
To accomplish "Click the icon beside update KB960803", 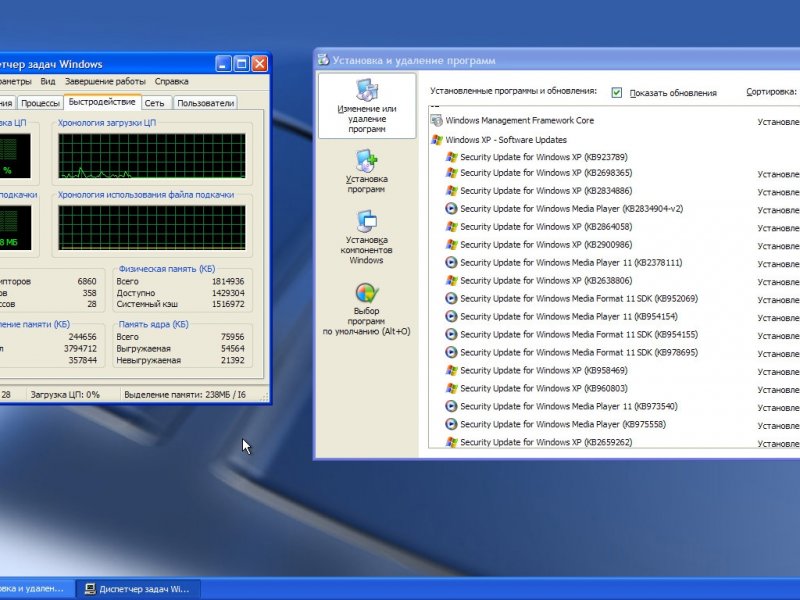I will [x=451, y=388].
